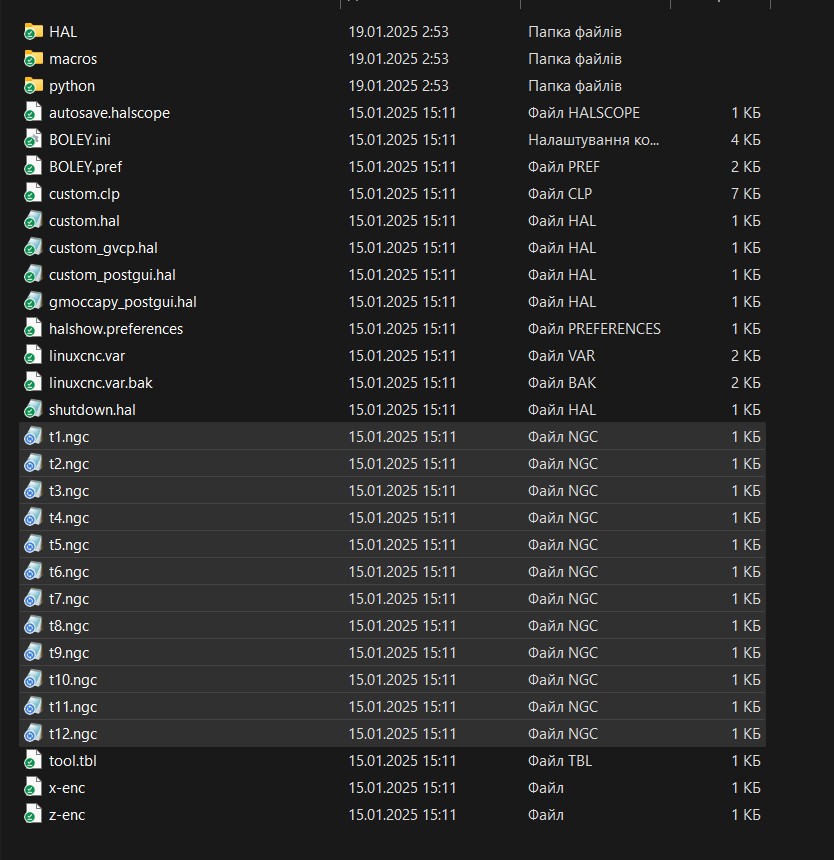
Task: Select file name autosave.halscope
Action: (109, 113)
